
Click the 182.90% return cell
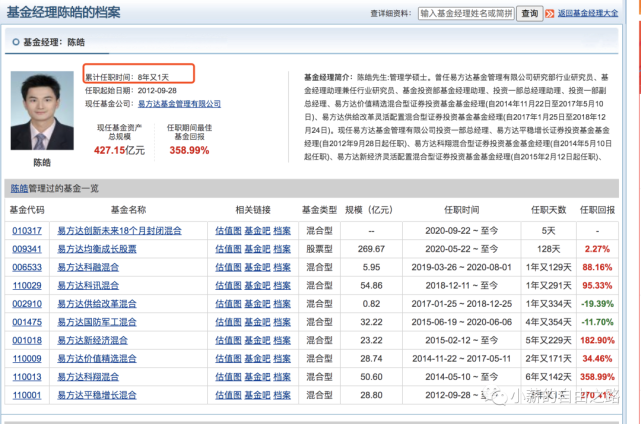[x=597, y=340]
